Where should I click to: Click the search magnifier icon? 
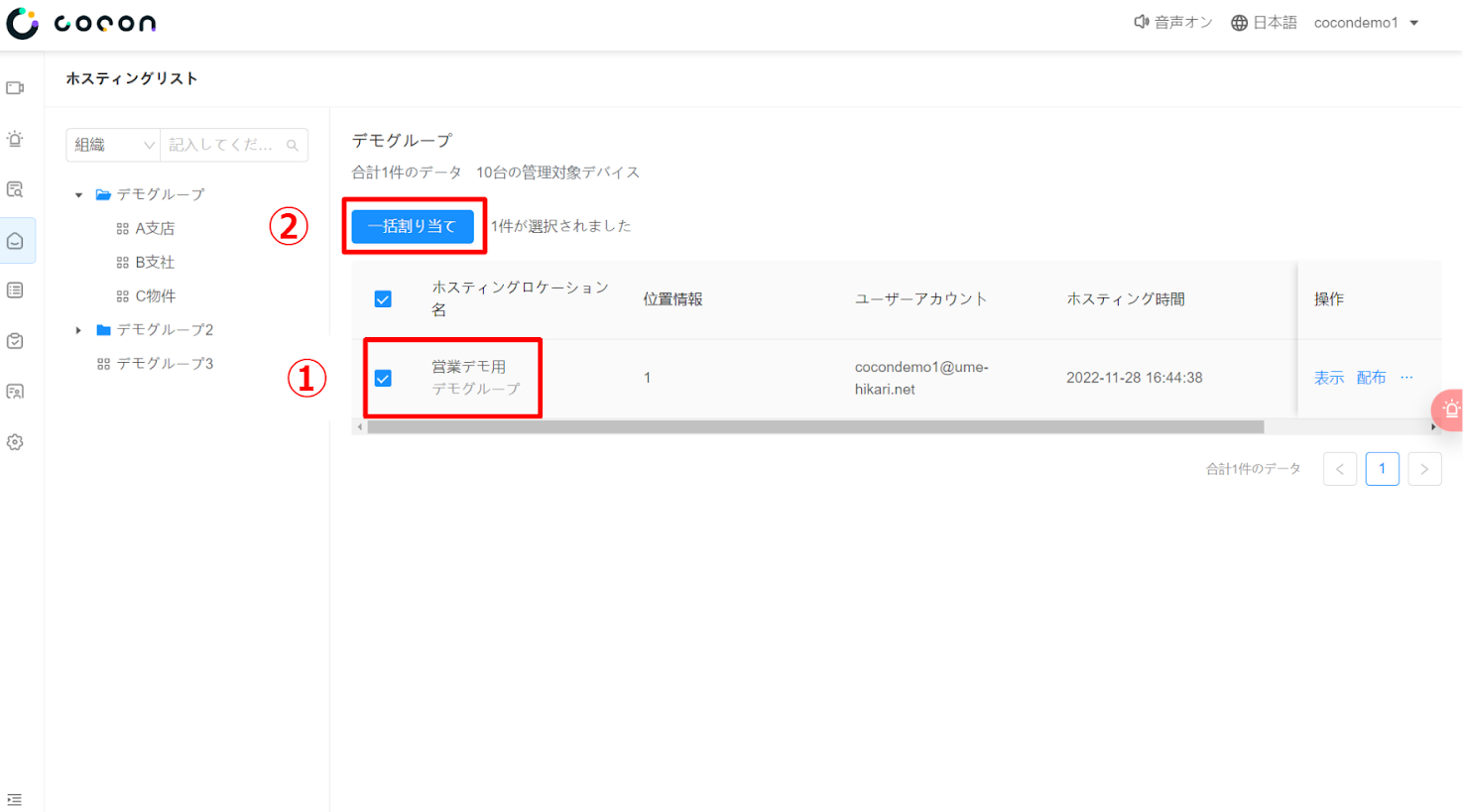tap(293, 146)
